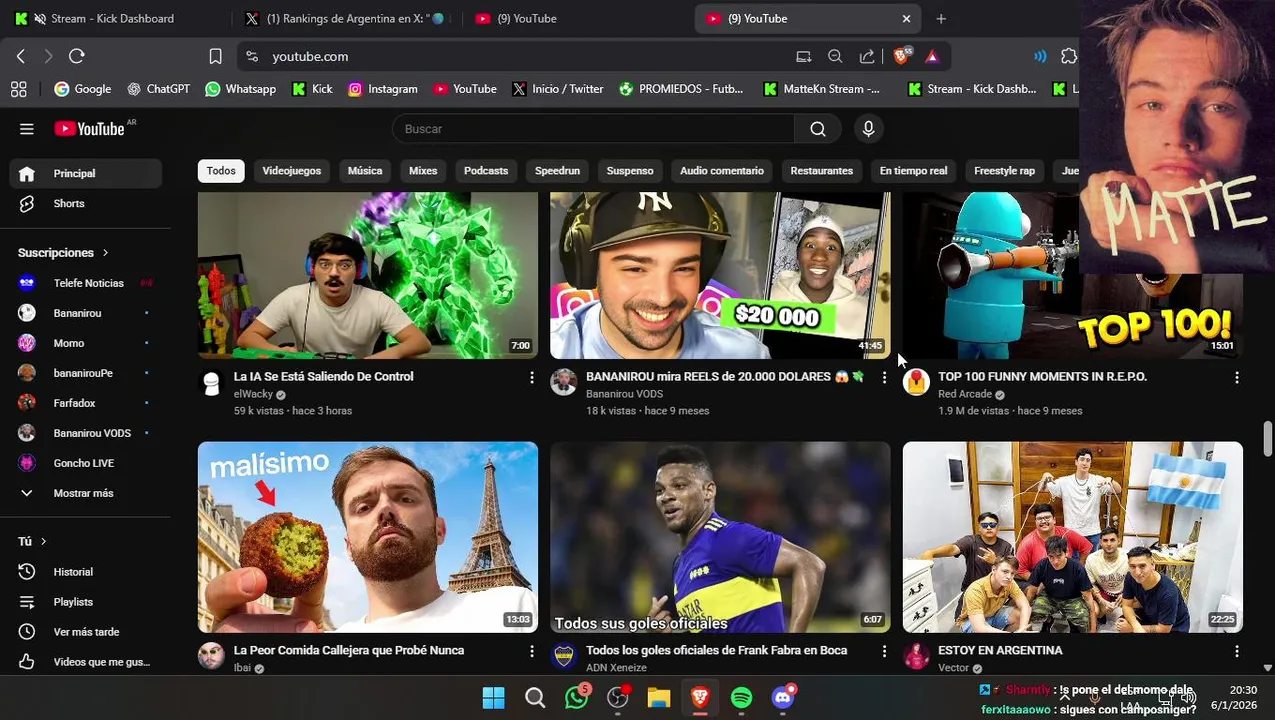This screenshot has width=1275, height=720.
Task: Switch to Stream - Kick Dashboard tab
Action: (x=113, y=18)
